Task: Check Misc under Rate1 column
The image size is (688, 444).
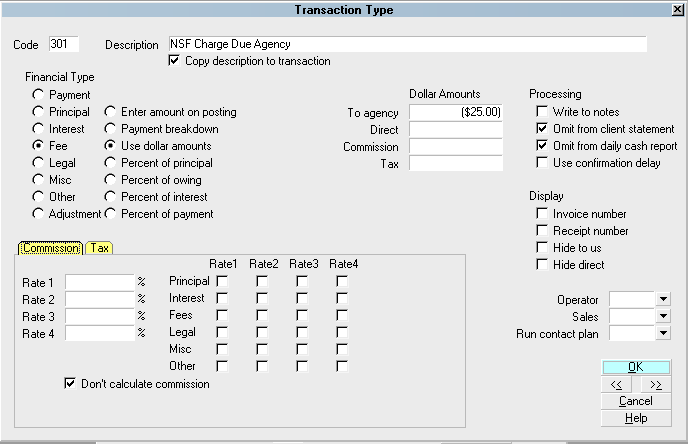Action: click(222, 349)
